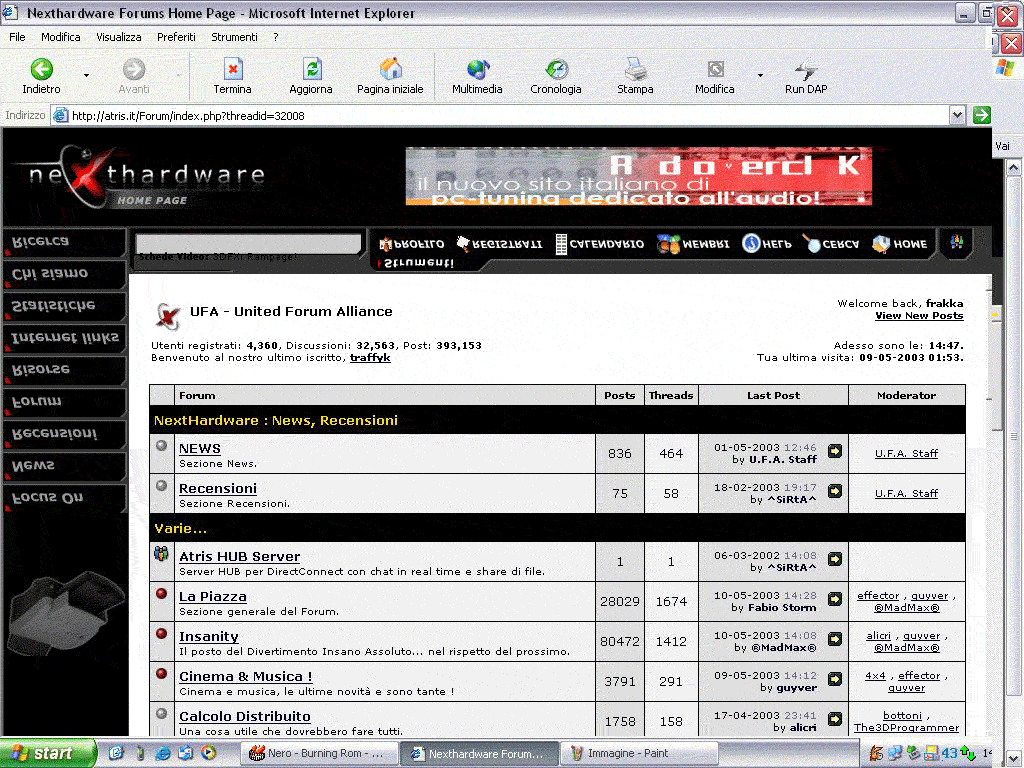Open the forum Profilo icon
Screen dimensions: 1024x768
tap(411, 244)
